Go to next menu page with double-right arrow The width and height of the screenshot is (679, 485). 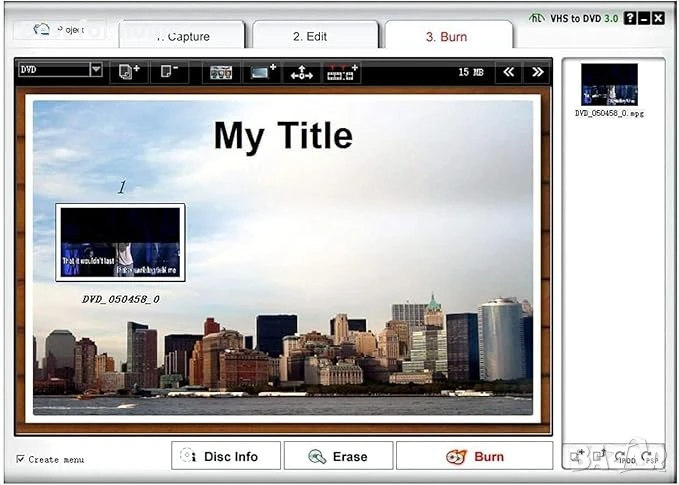tap(538, 72)
